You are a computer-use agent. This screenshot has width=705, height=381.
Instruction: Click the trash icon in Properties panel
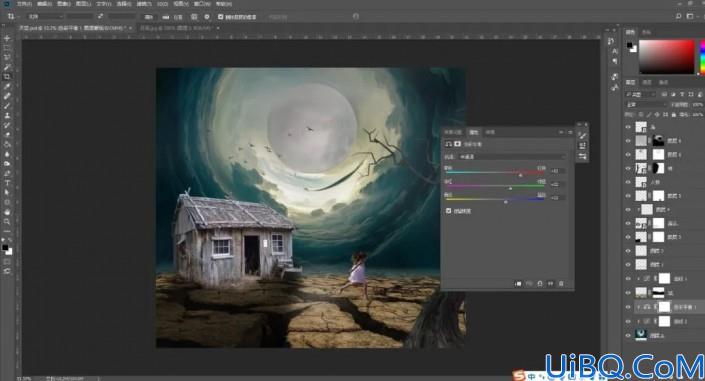pos(561,284)
